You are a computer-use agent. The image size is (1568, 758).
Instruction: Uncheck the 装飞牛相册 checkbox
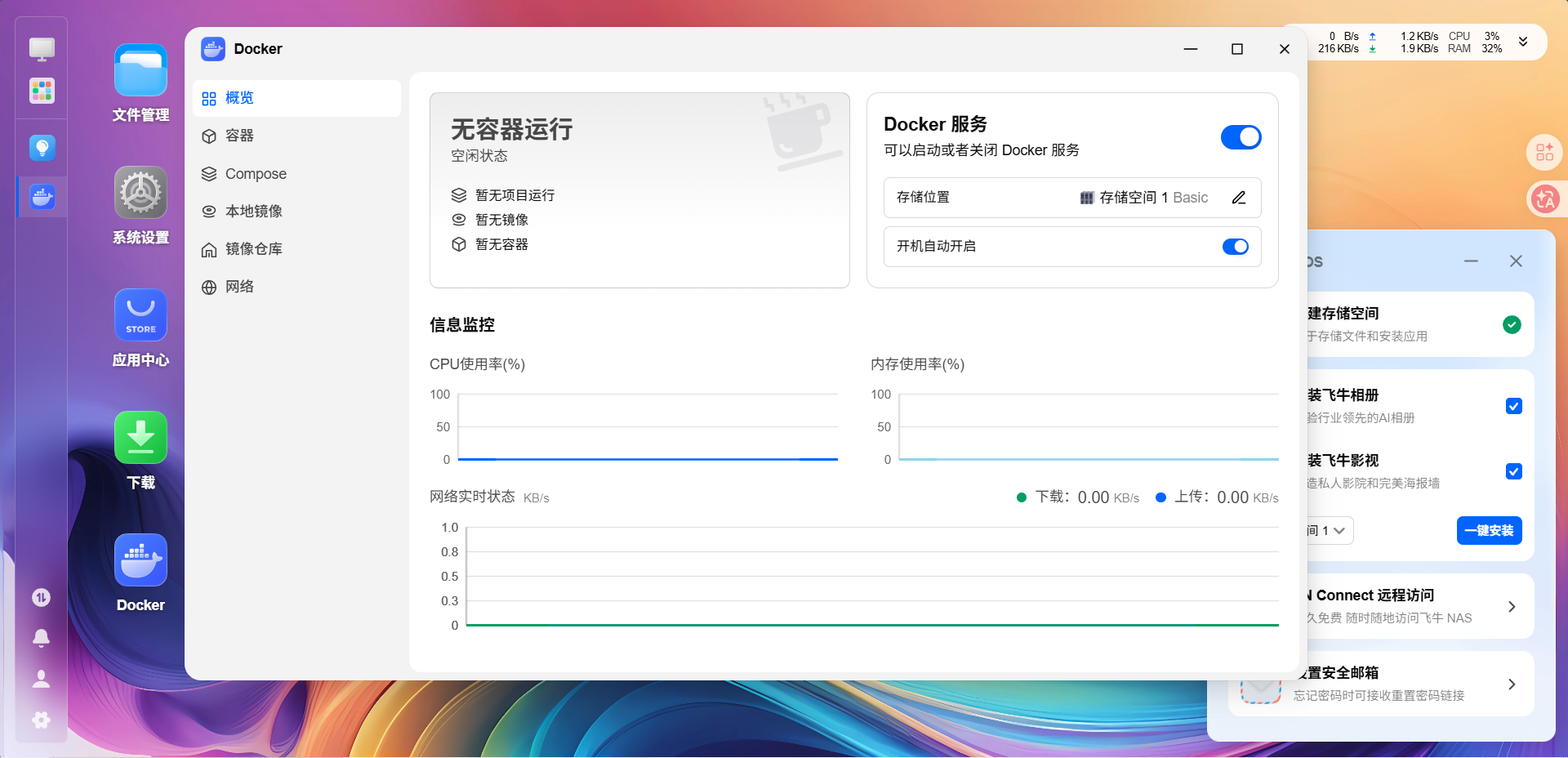(x=1514, y=406)
